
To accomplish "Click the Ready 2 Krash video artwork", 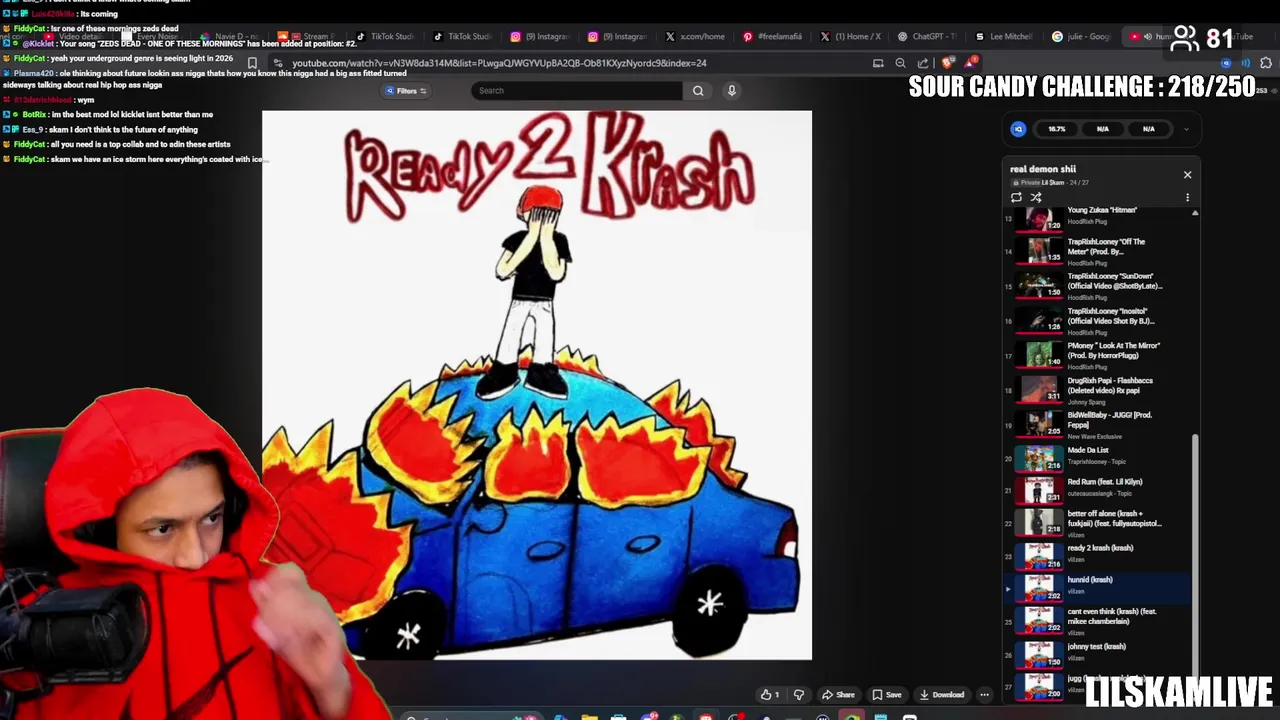I will point(537,385).
